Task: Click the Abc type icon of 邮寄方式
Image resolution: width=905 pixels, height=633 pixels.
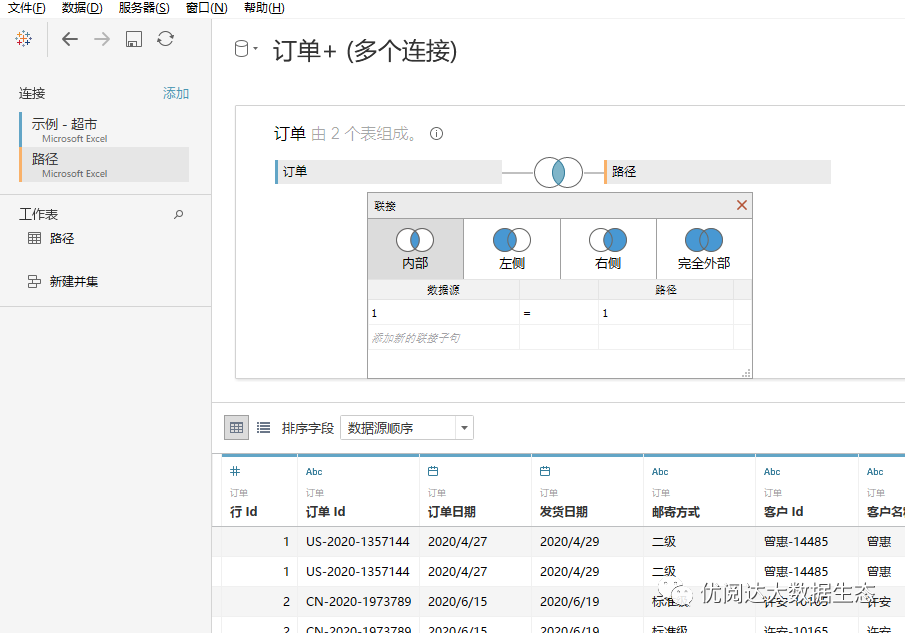Action: (x=660, y=471)
